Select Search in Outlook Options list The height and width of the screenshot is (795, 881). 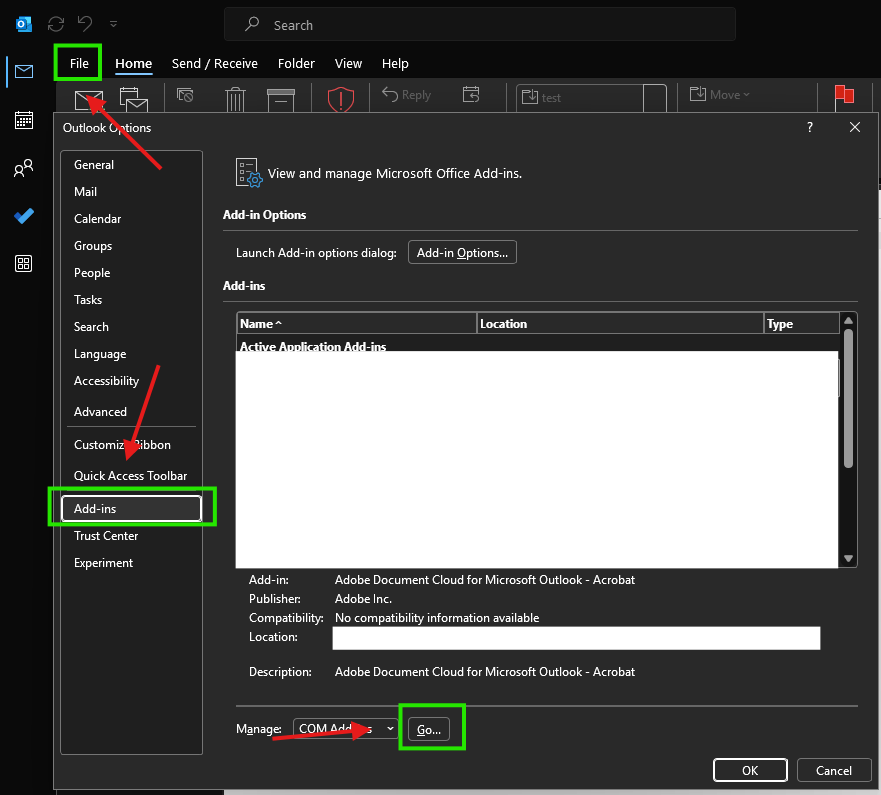pyautogui.click(x=131, y=326)
